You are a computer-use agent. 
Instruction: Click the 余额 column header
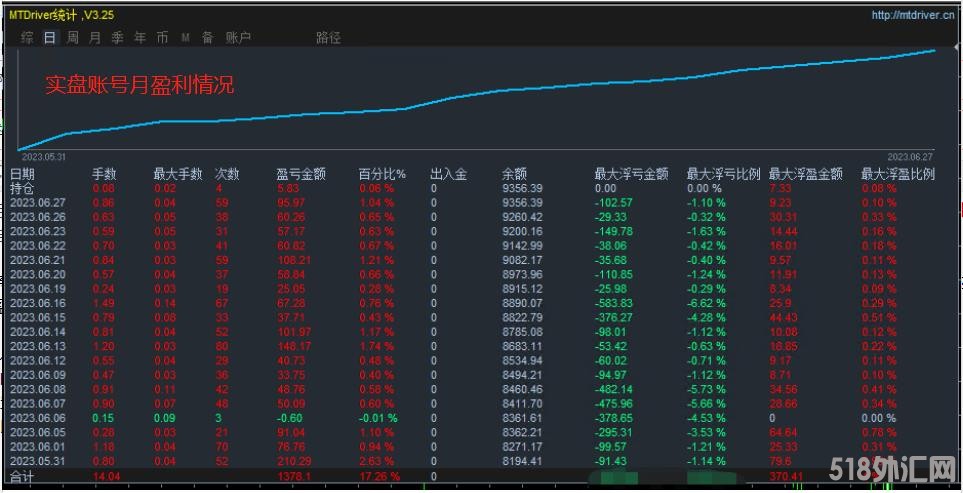514,174
